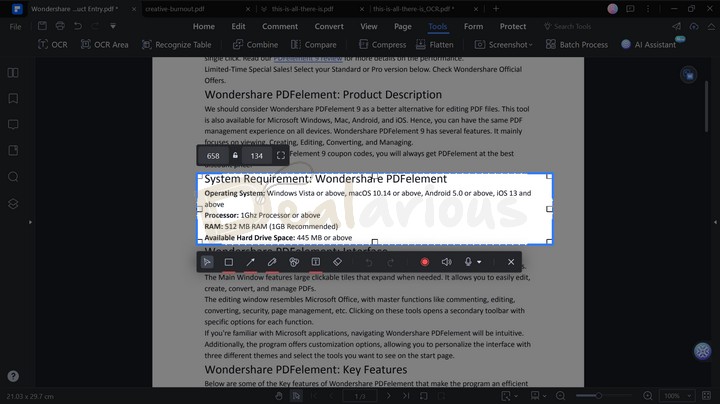Select the eraser tool in capture toolbar
Viewport: 720px width, 404px height.
pyautogui.click(x=337, y=262)
